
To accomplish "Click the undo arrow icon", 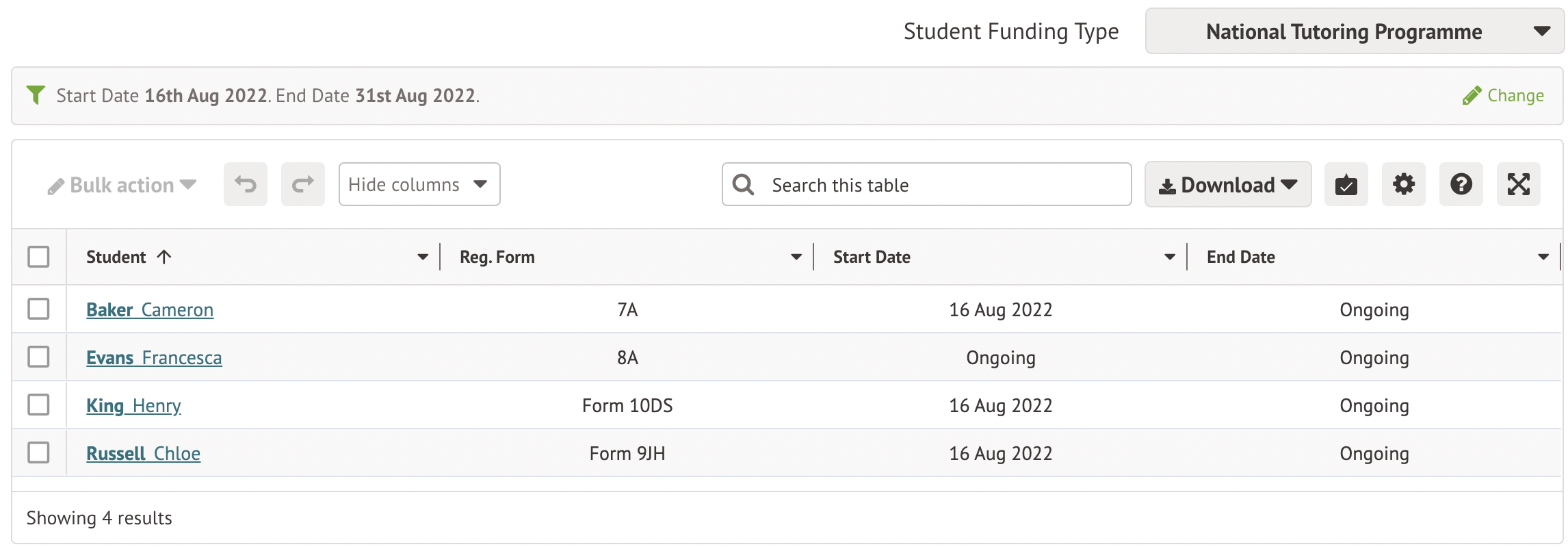I will coord(246,184).
